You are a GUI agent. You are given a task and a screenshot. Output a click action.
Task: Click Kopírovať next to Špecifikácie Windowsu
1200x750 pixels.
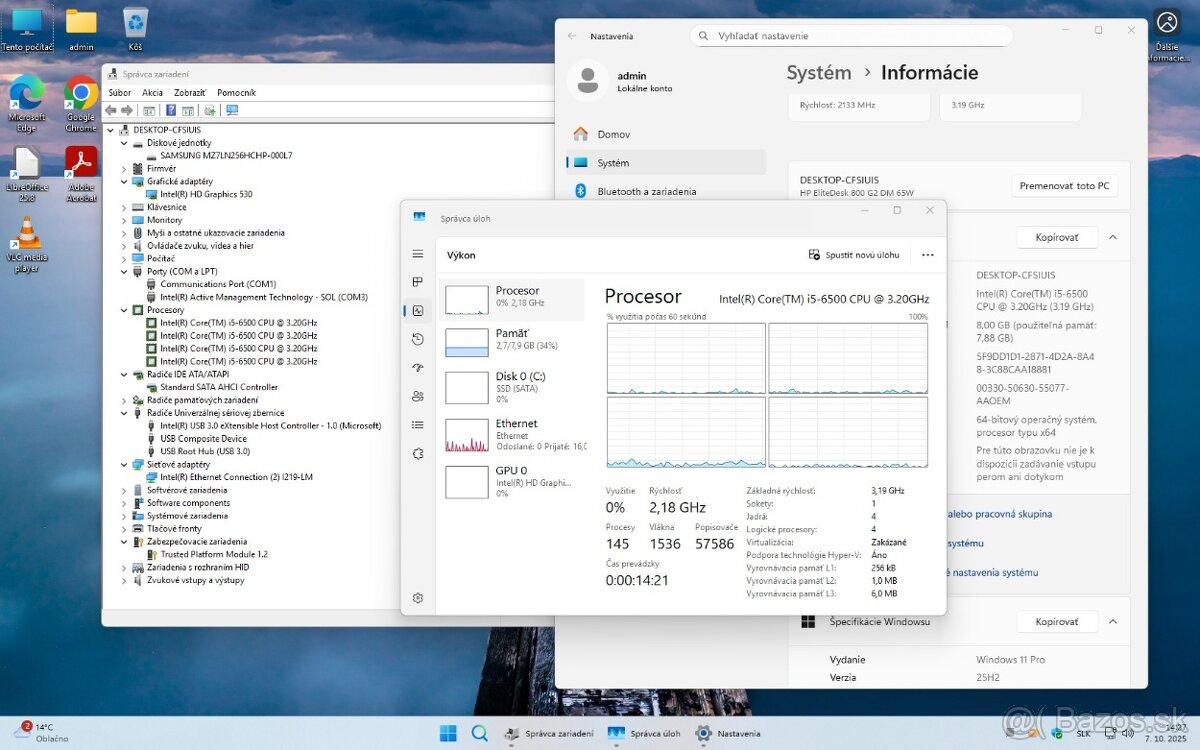[1056, 621]
